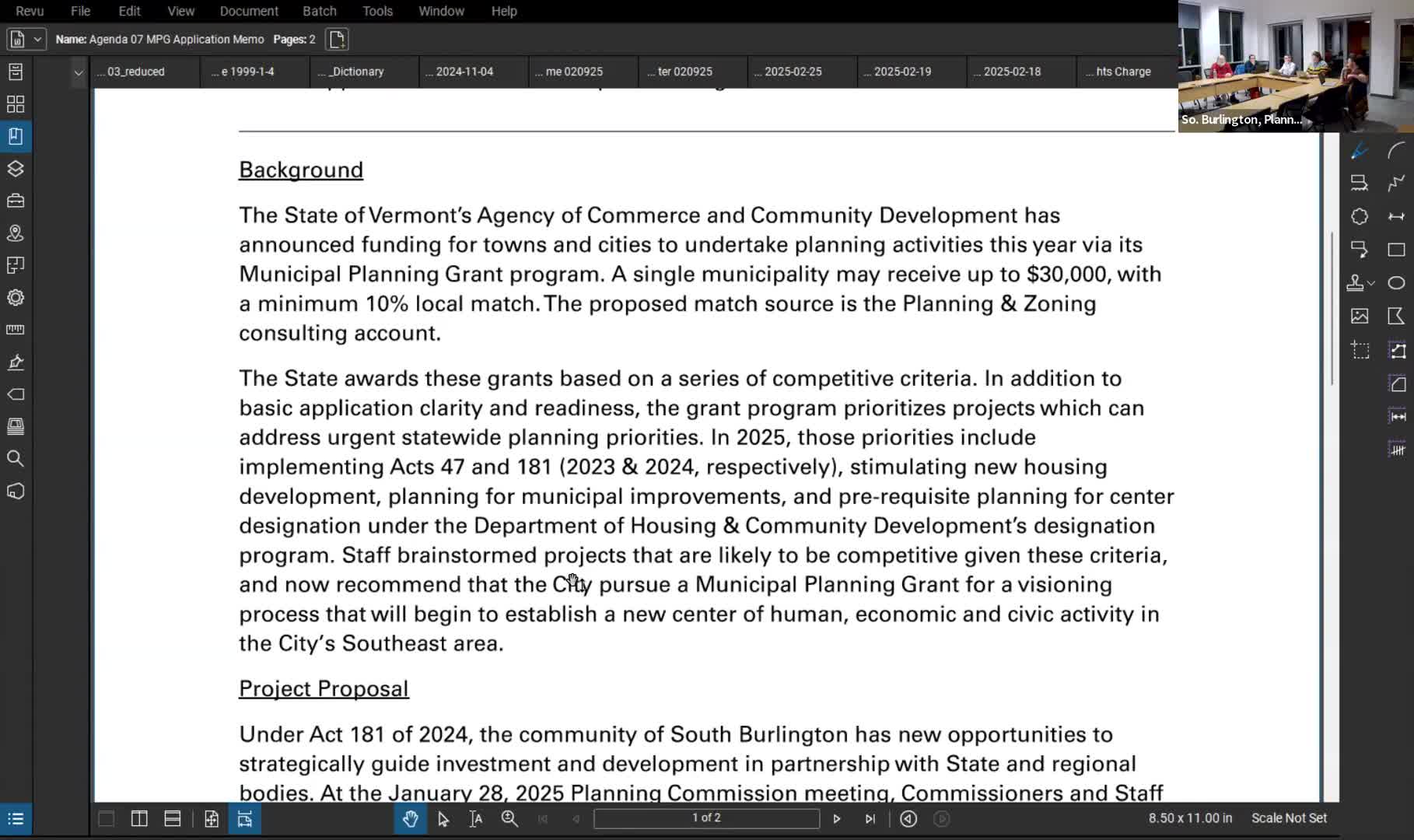Select the Flag markup tool

point(1397,316)
